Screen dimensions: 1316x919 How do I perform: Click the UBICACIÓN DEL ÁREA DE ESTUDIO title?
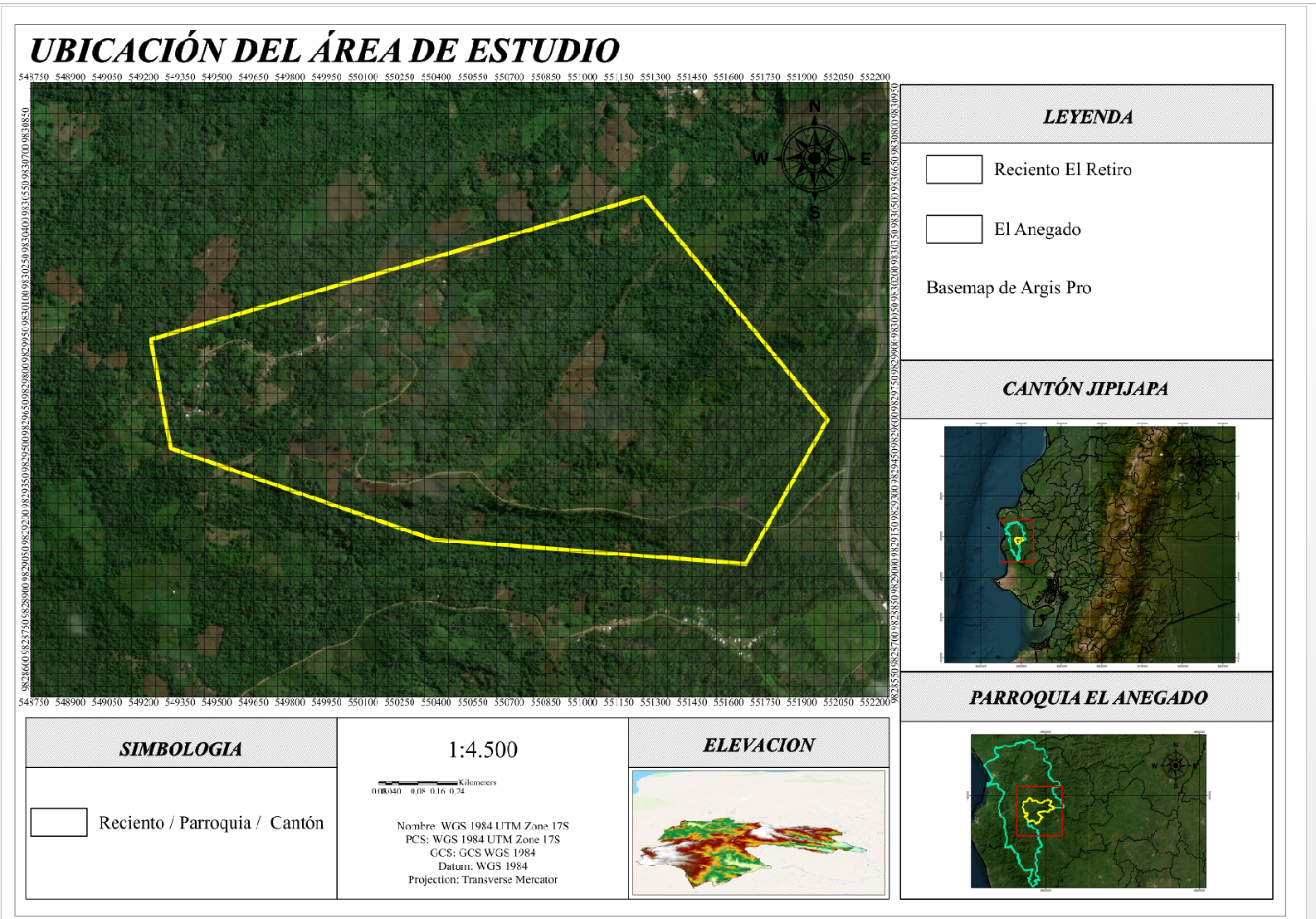tap(324, 51)
